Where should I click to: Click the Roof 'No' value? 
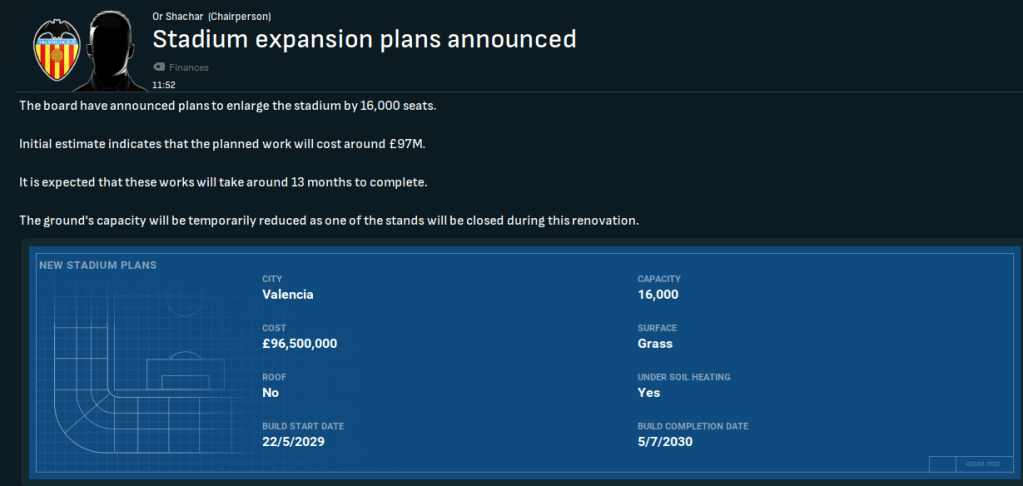[271, 393]
